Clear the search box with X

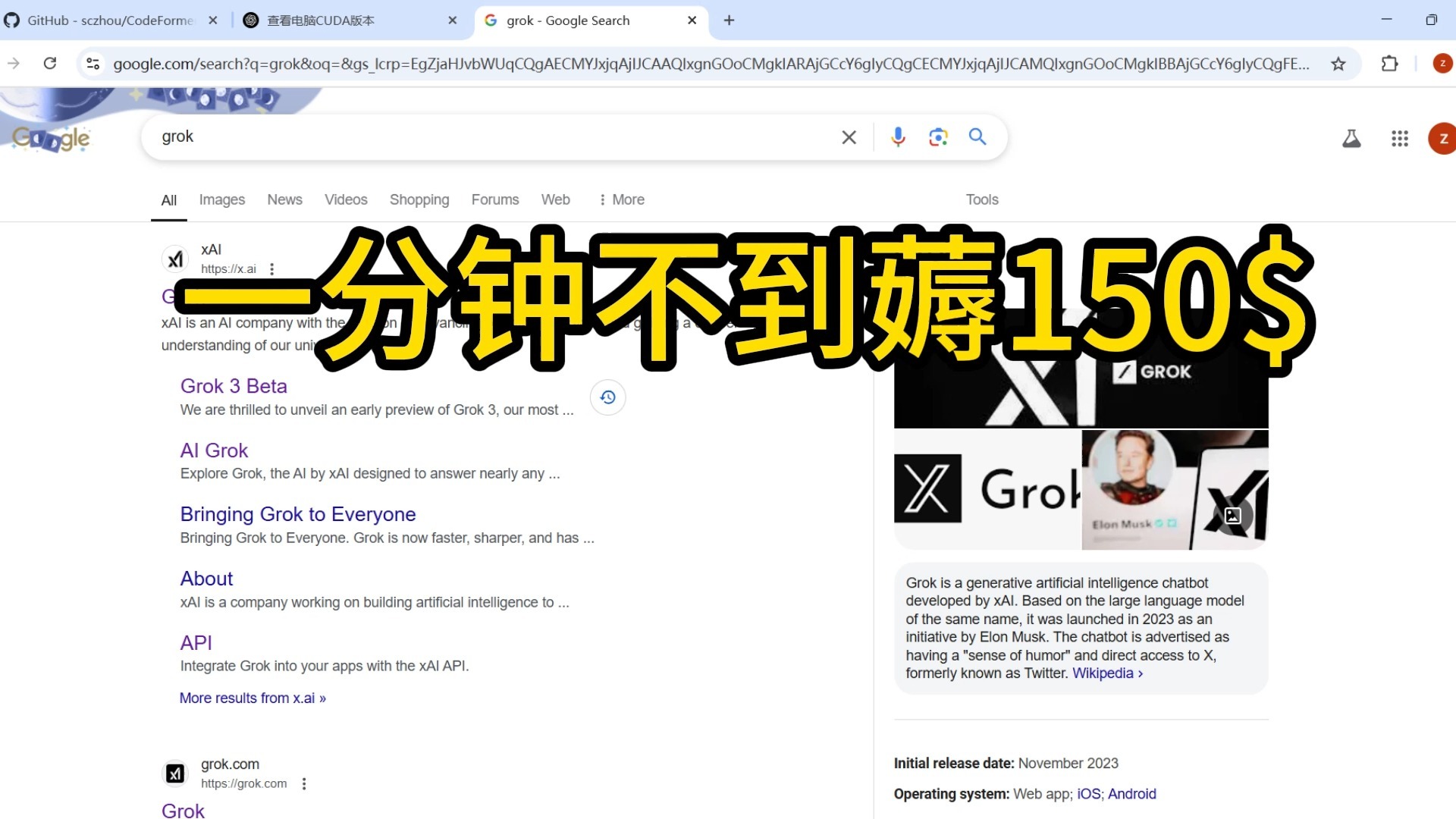click(x=849, y=137)
